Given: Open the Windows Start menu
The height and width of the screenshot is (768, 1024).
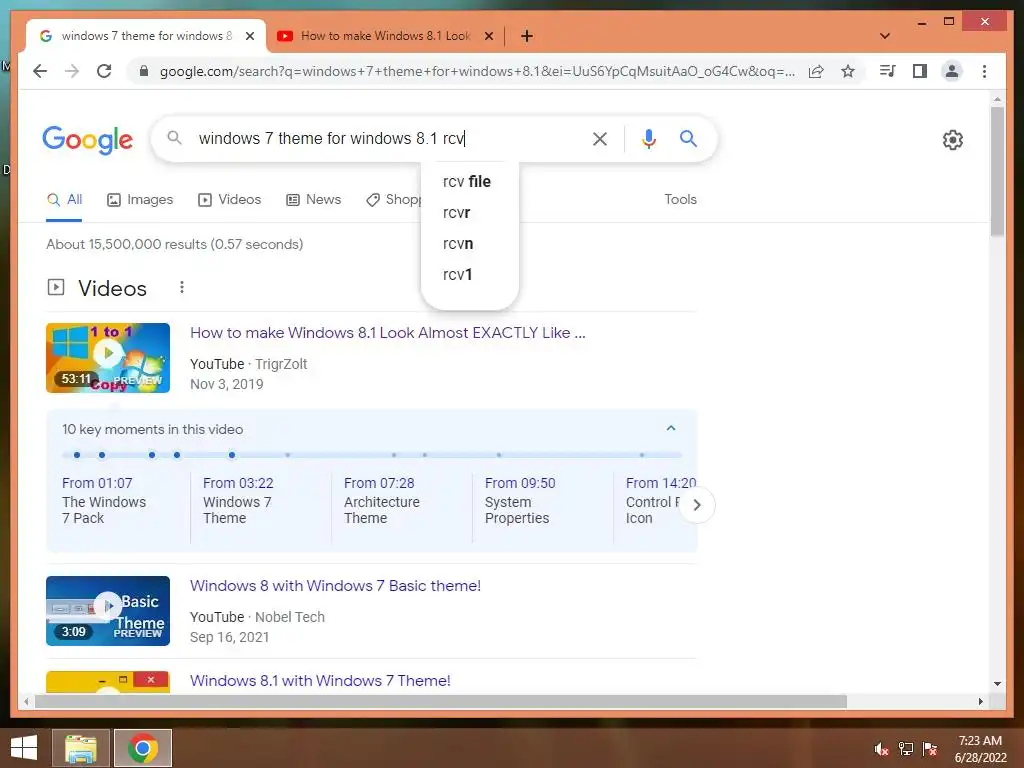Looking at the screenshot, I should tap(24, 748).
